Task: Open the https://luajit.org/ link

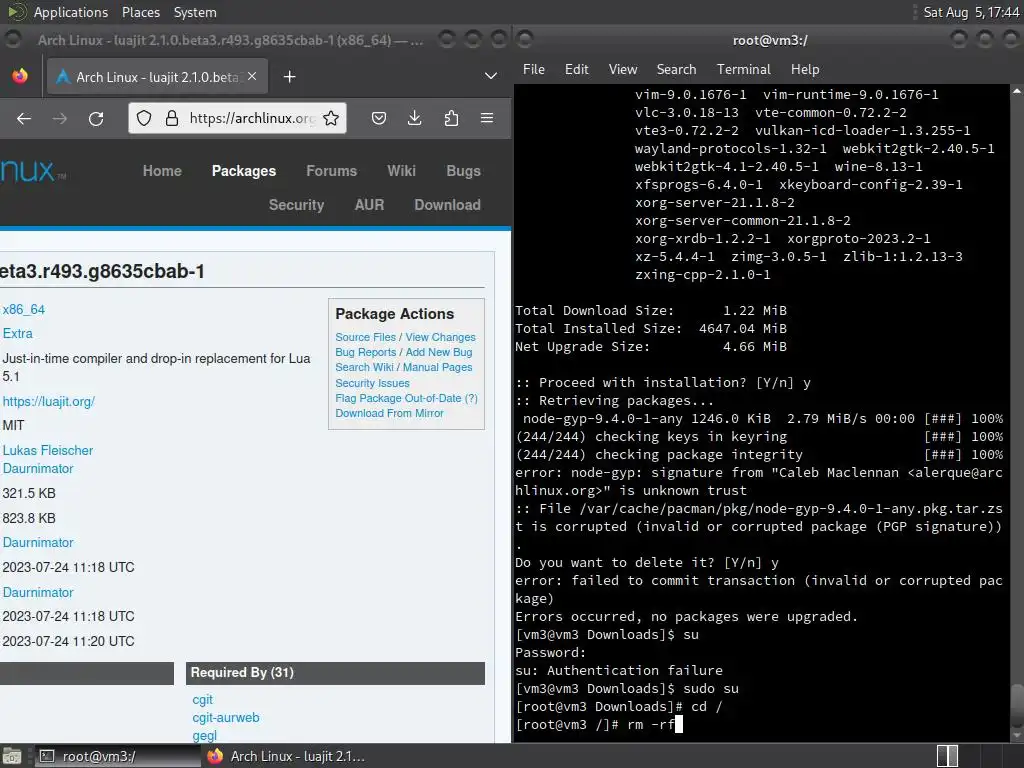Action: click(49, 402)
